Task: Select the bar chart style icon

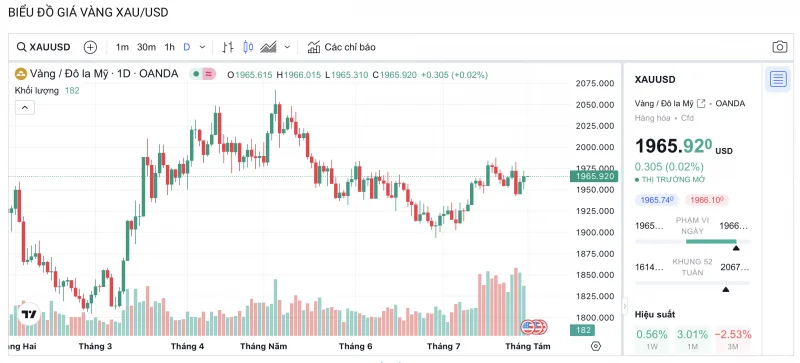Action: coord(228,47)
